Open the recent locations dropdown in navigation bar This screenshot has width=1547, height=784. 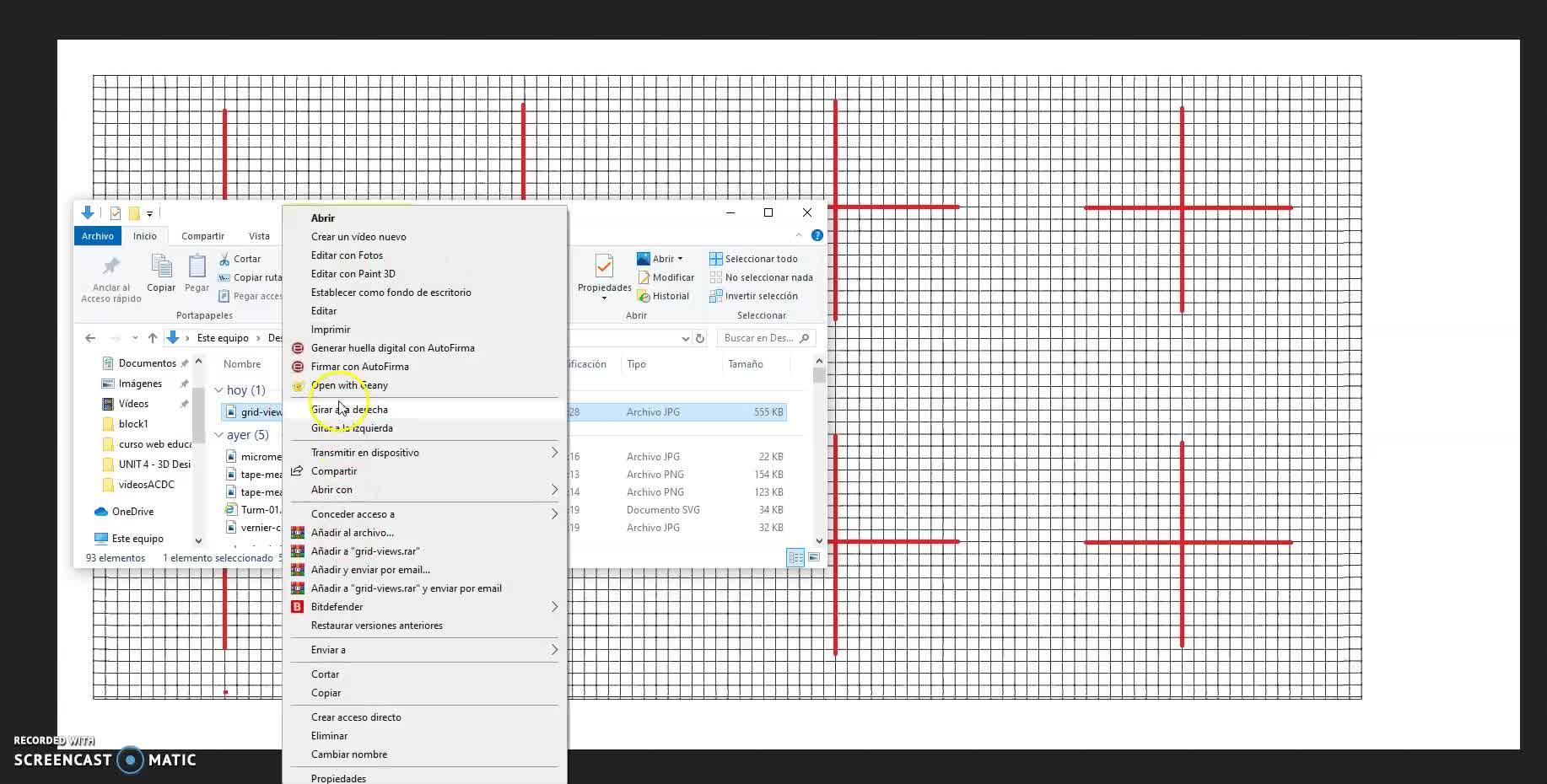click(135, 338)
